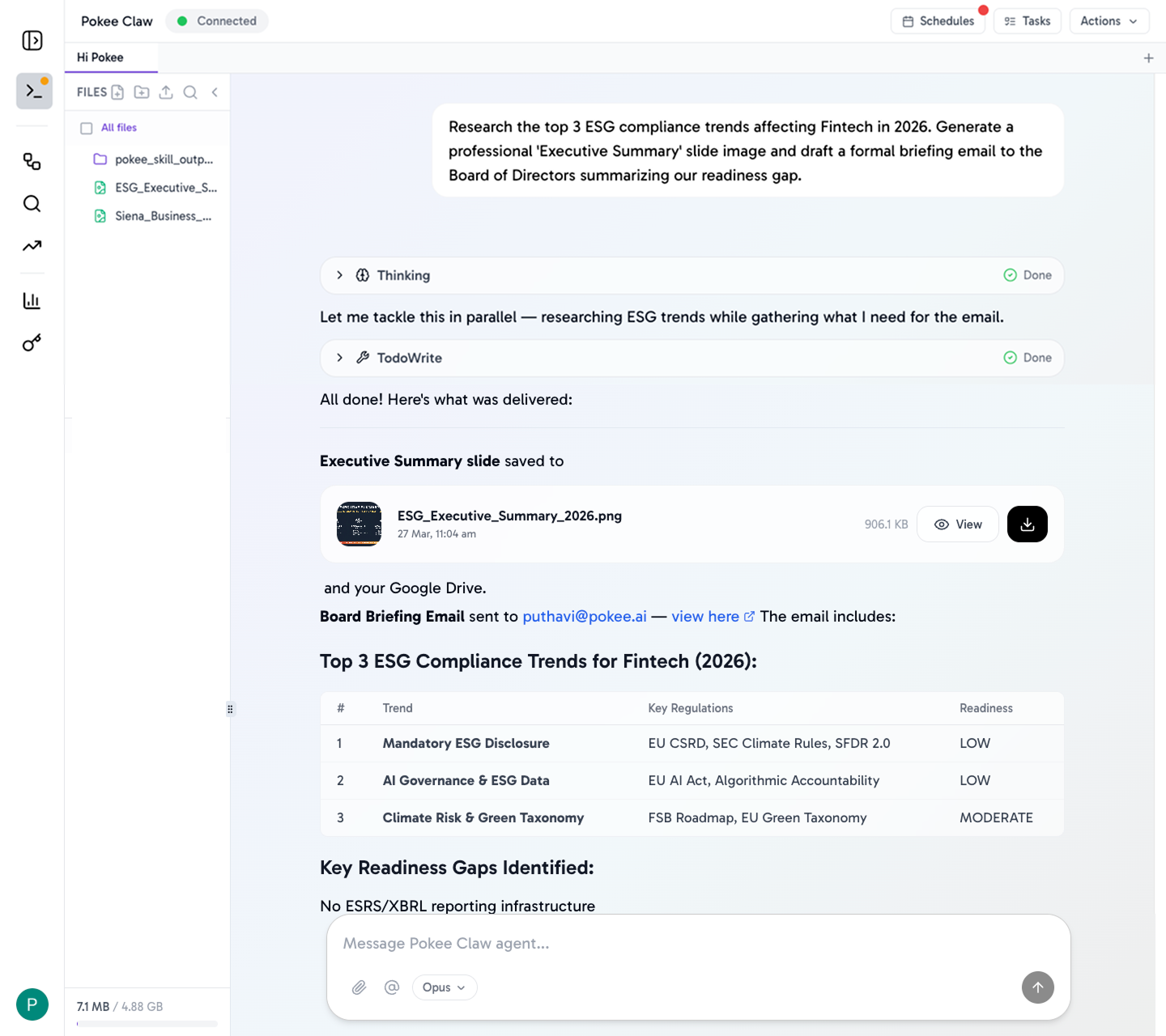The width and height of the screenshot is (1166, 1036).
Task: Toggle the left sidebar panel icon
Action: [32, 40]
